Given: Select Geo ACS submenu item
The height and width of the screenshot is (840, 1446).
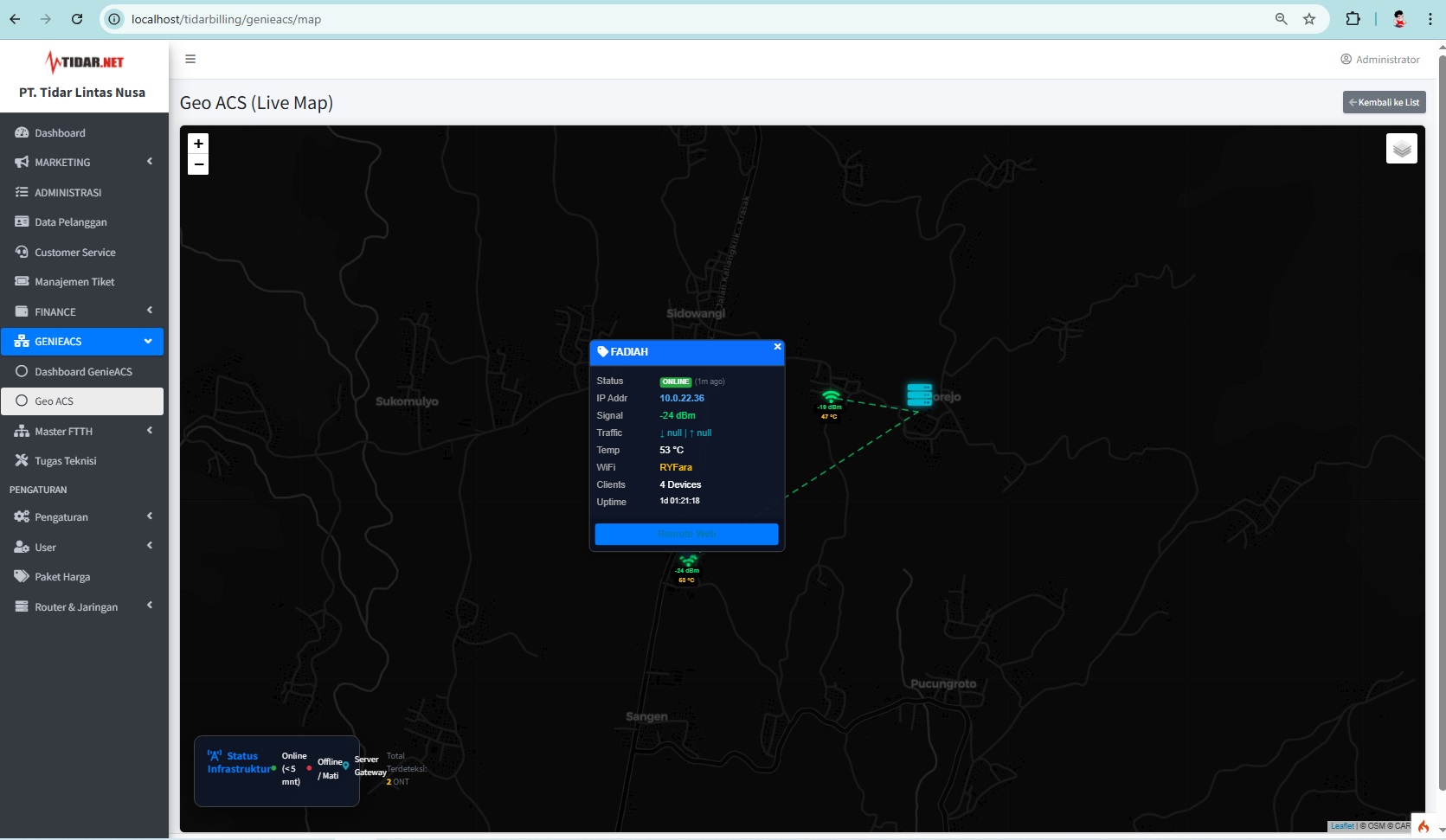Looking at the screenshot, I should 82,401.
